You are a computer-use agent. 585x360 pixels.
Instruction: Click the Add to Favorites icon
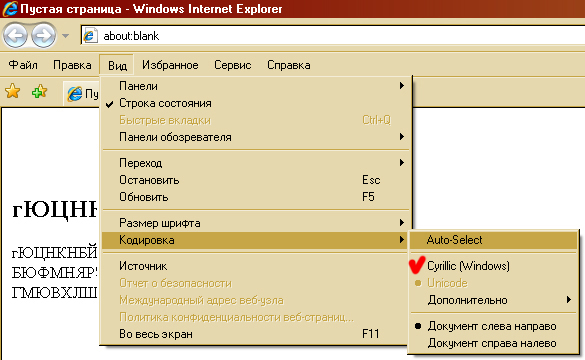pyautogui.click(x=40, y=91)
